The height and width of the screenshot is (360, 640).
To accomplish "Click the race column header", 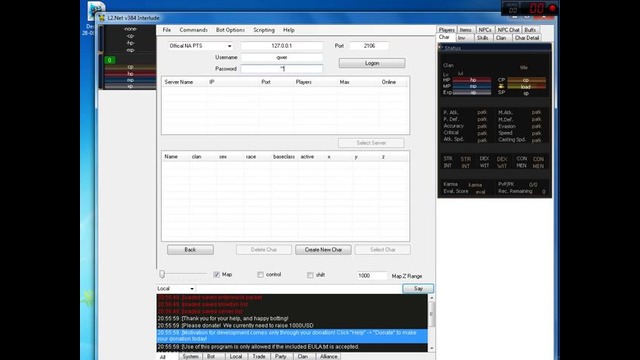I will 257,157.
